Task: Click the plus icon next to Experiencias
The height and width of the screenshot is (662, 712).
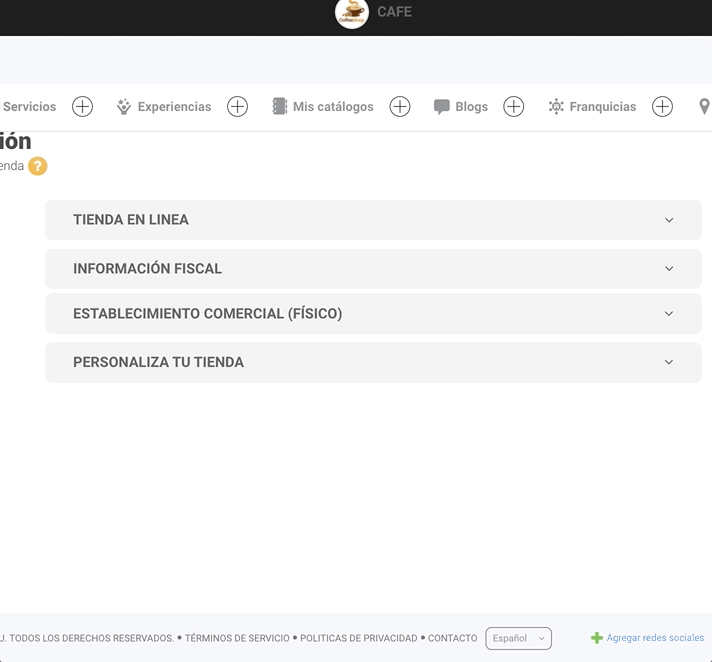Action: tap(237, 107)
